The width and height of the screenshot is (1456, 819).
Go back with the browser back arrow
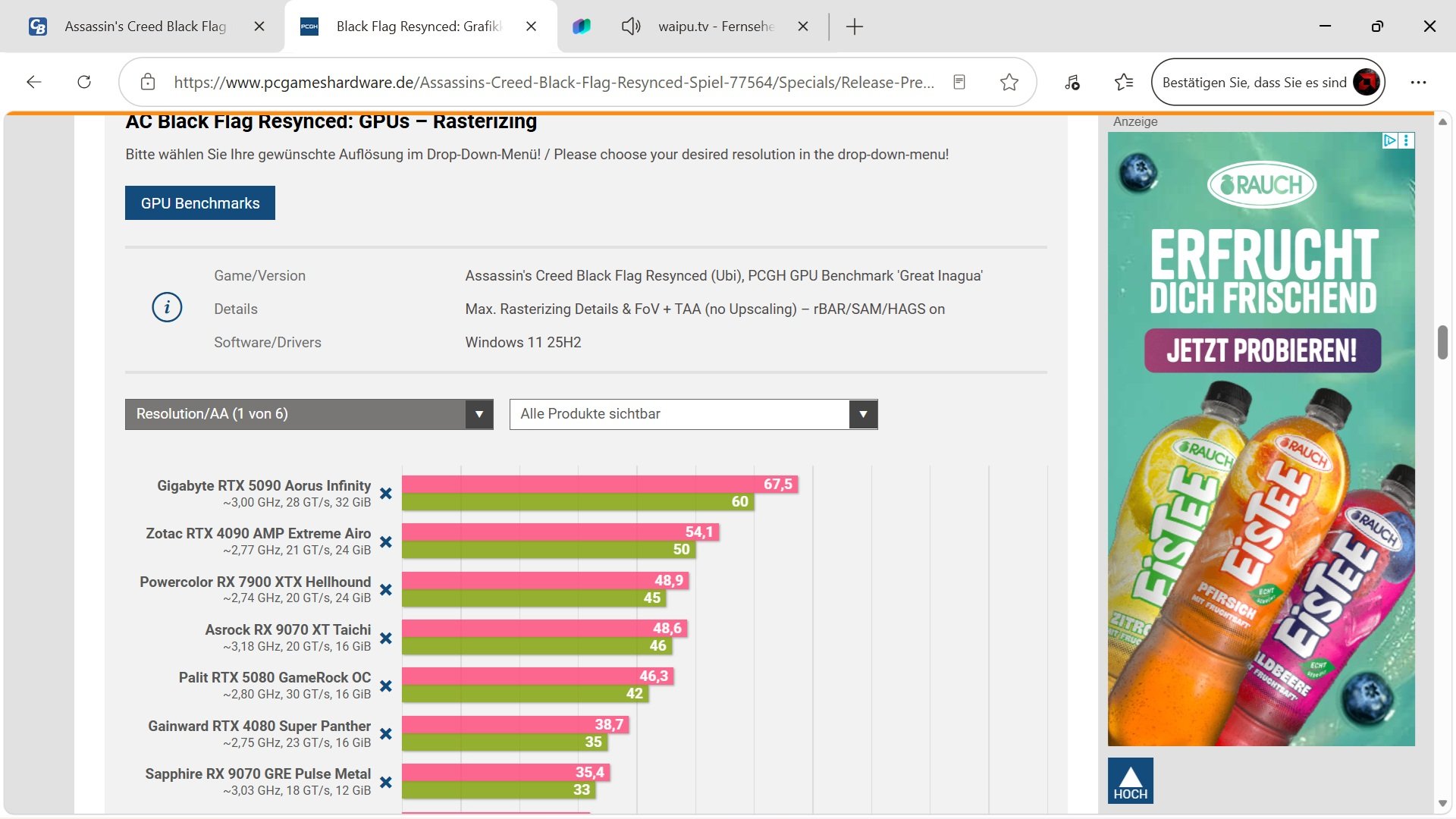pyautogui.click(x=34, y=82)
